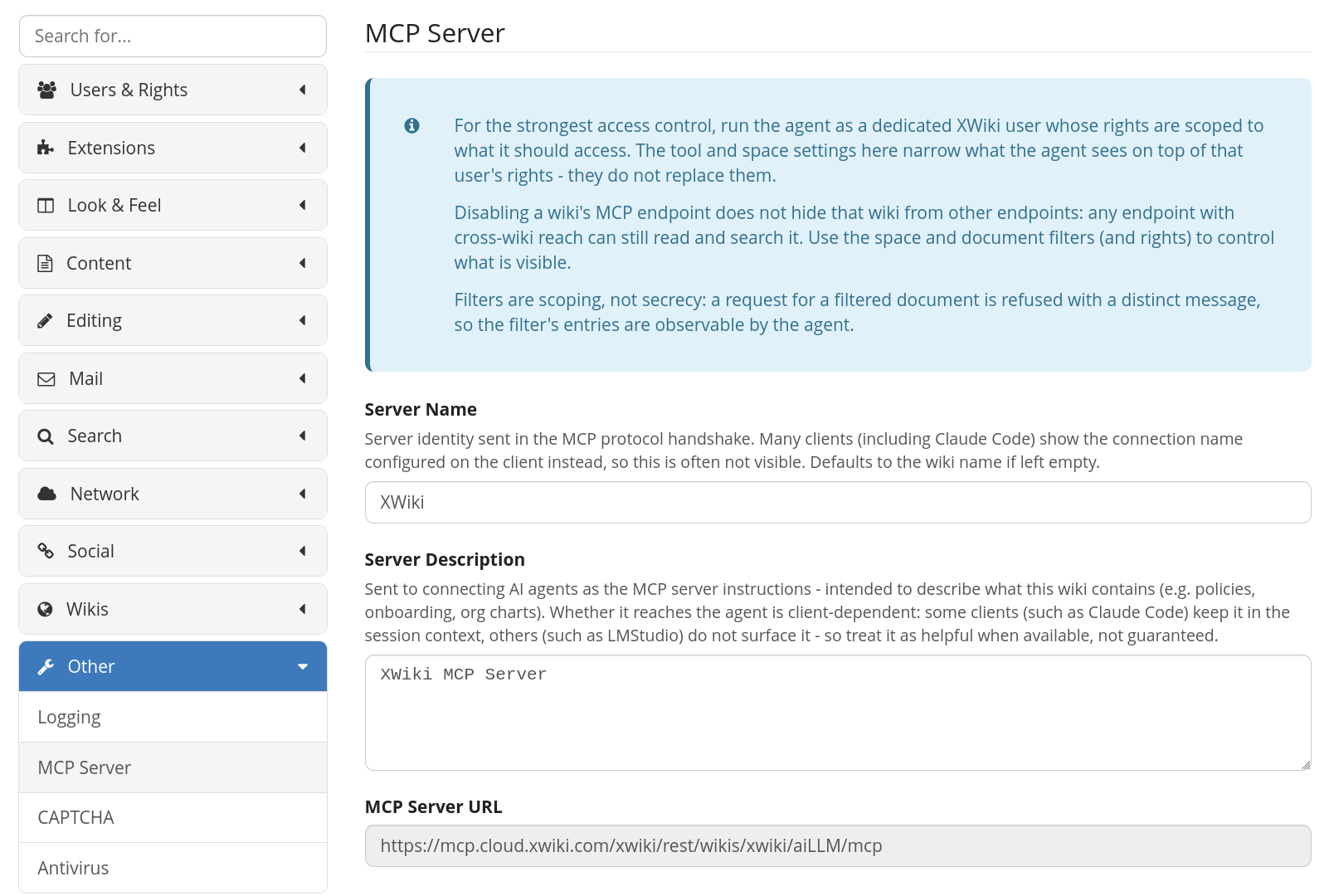Expand the Look & Feel section arrow
Image resolution: width=1329 pixels, height=896 pixels.
coord(303,205)
